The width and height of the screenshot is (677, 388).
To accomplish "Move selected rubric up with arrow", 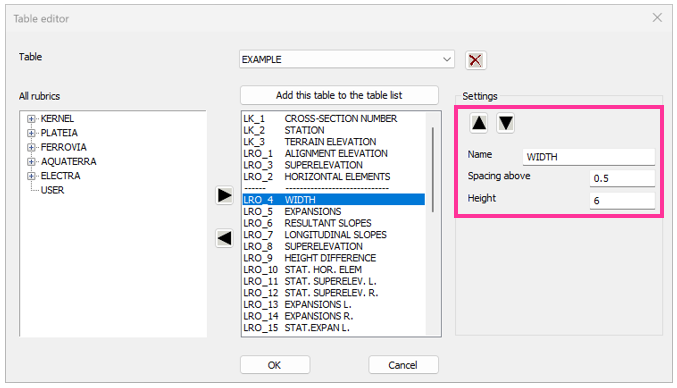I will point(479,123).
